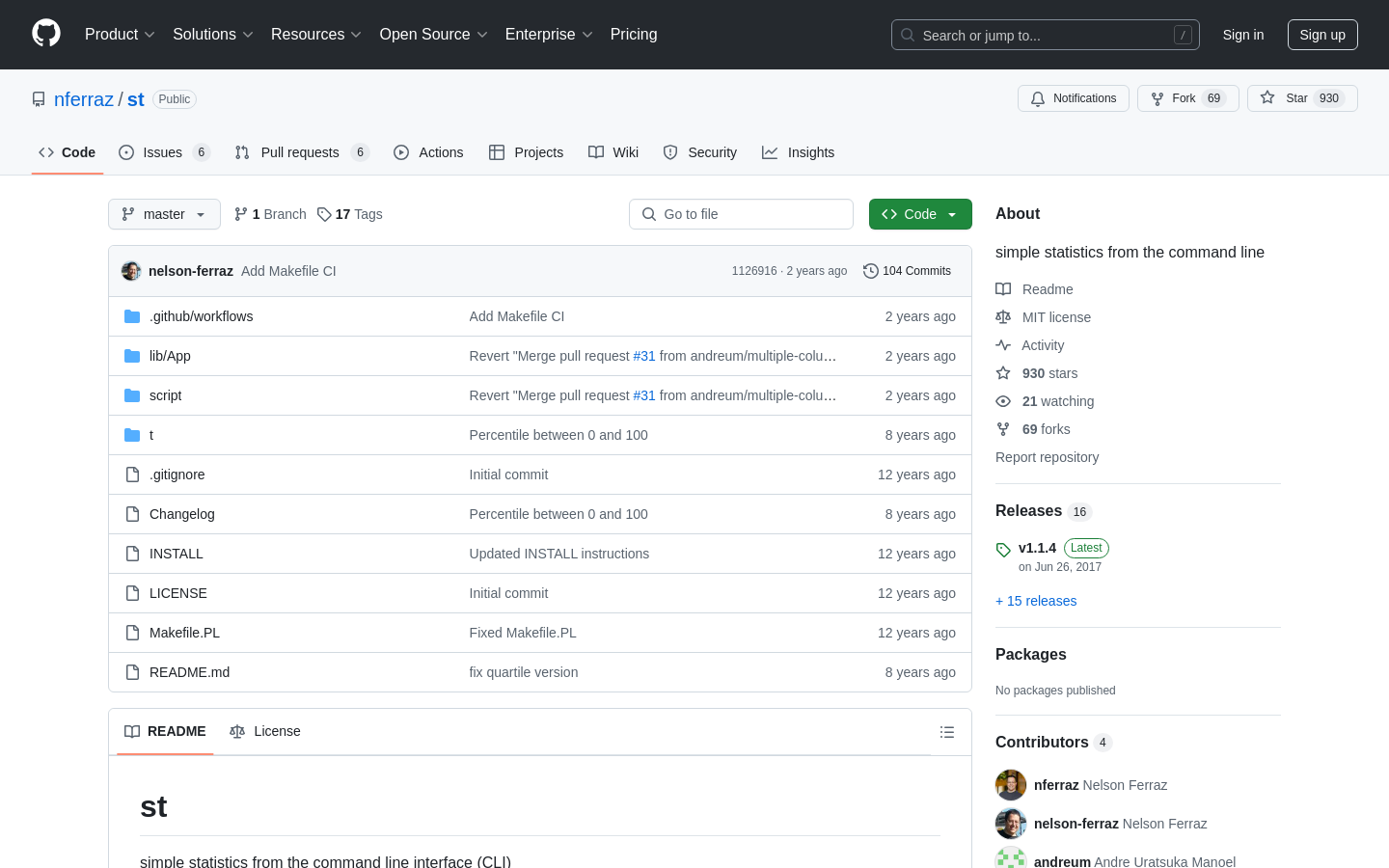Click 'Updated INSTALL instructions' commit message
This screenshot has height=868, width=1389.
click(x=559, y=554)
